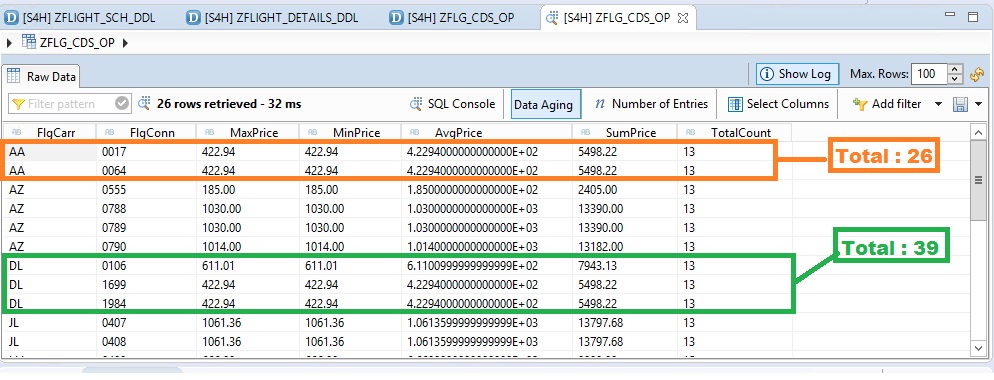Select the FlgConn cell 1984

tap(146, 304)
